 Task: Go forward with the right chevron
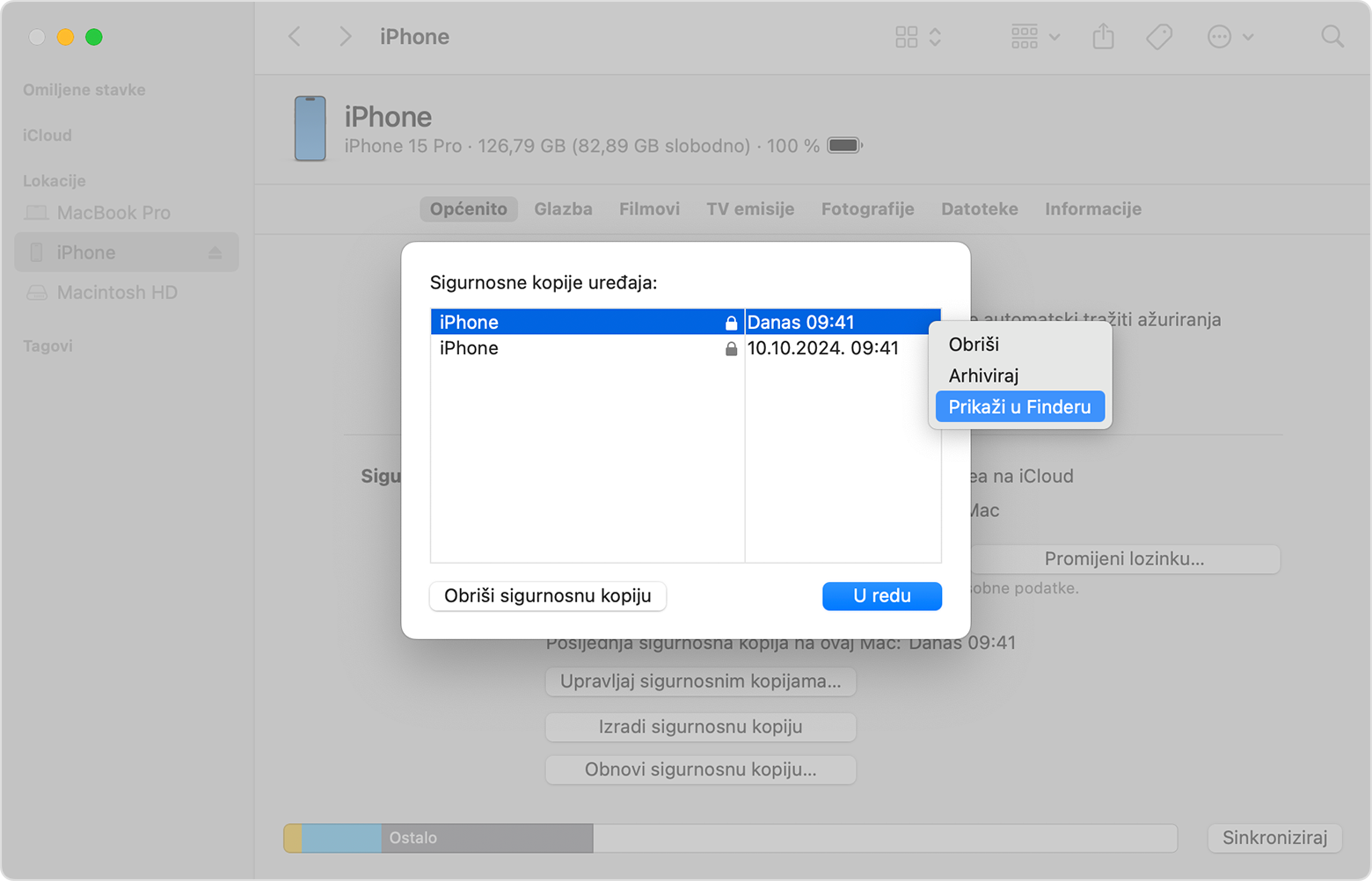(345, 36)
